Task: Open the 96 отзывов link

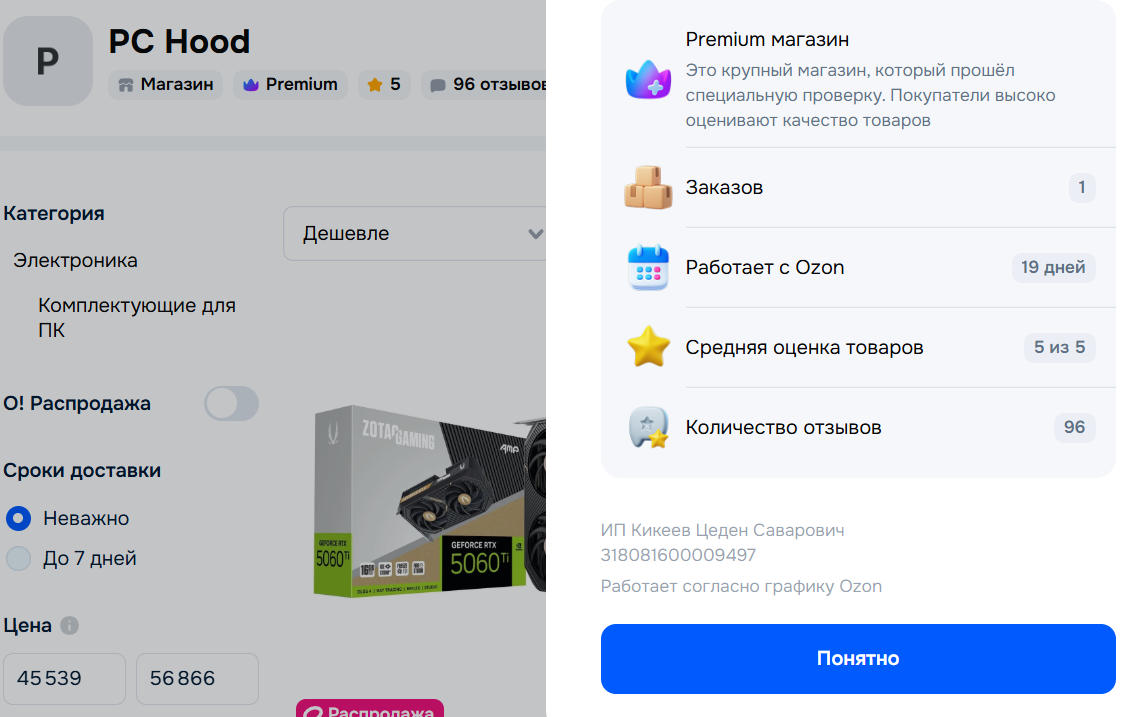Action: (484, 85)
